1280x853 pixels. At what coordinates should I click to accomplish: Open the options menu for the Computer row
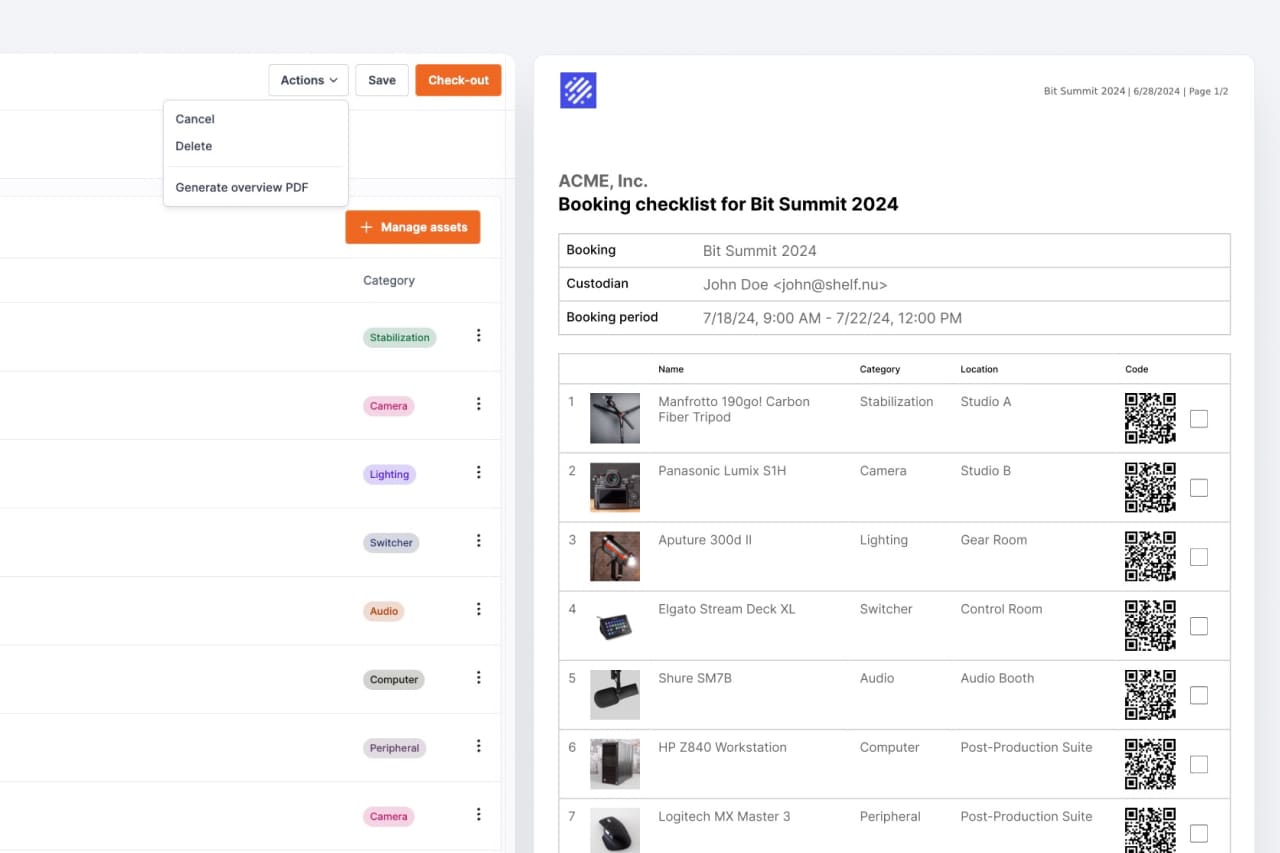(x=478, y=676)
